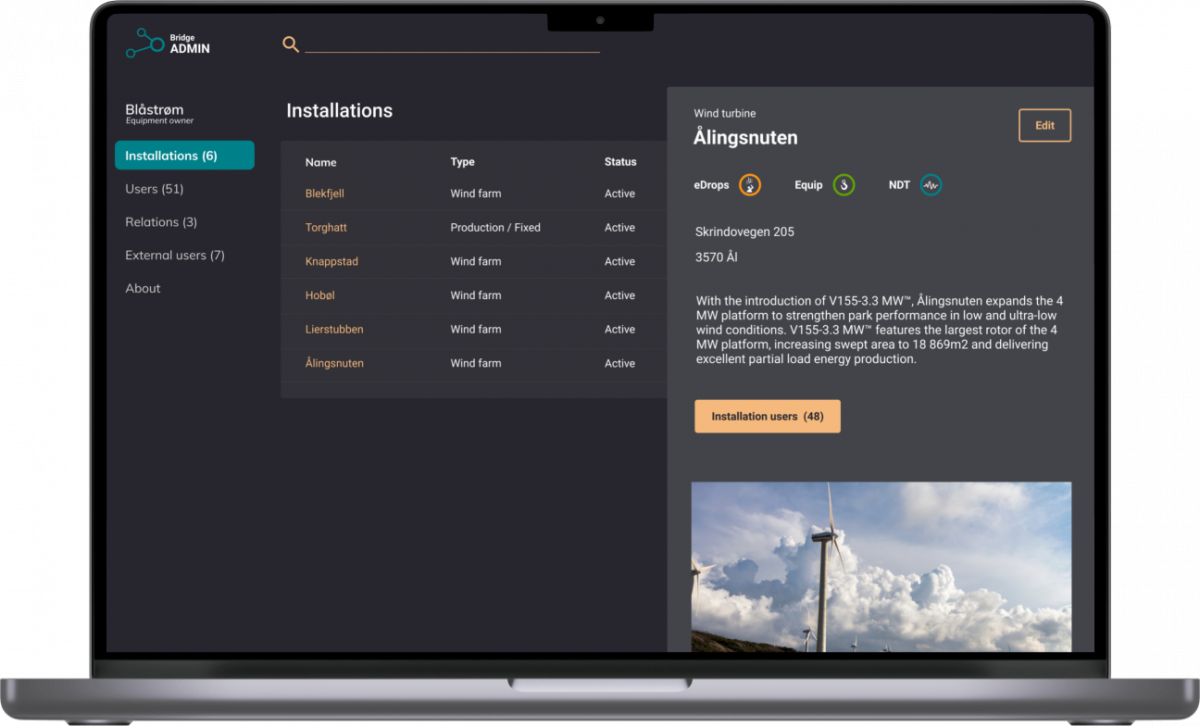The height and width of the screenshot is (726, 1200).
Task: Click the search magnifier icon
Action: (291, 45)
